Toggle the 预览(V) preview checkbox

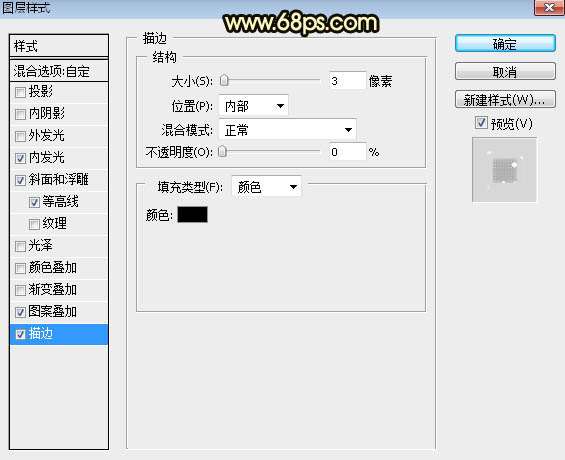click(x=481, y=123)
